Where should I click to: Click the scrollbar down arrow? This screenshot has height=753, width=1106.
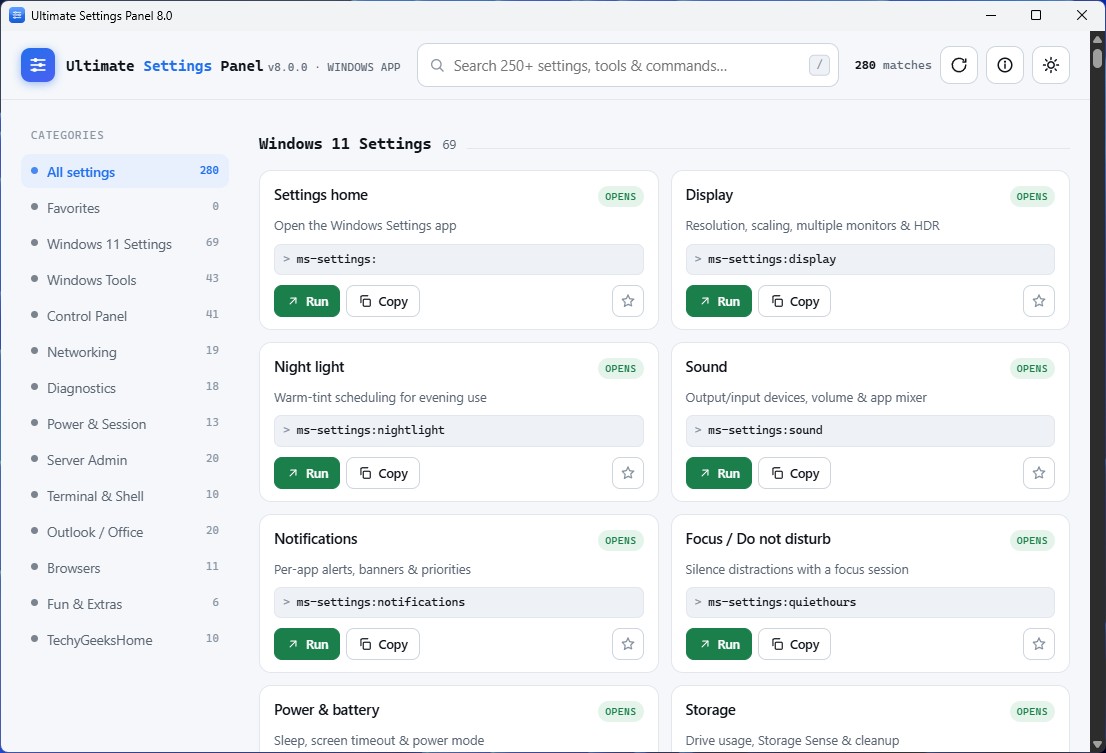click(x=1098, y=744)
